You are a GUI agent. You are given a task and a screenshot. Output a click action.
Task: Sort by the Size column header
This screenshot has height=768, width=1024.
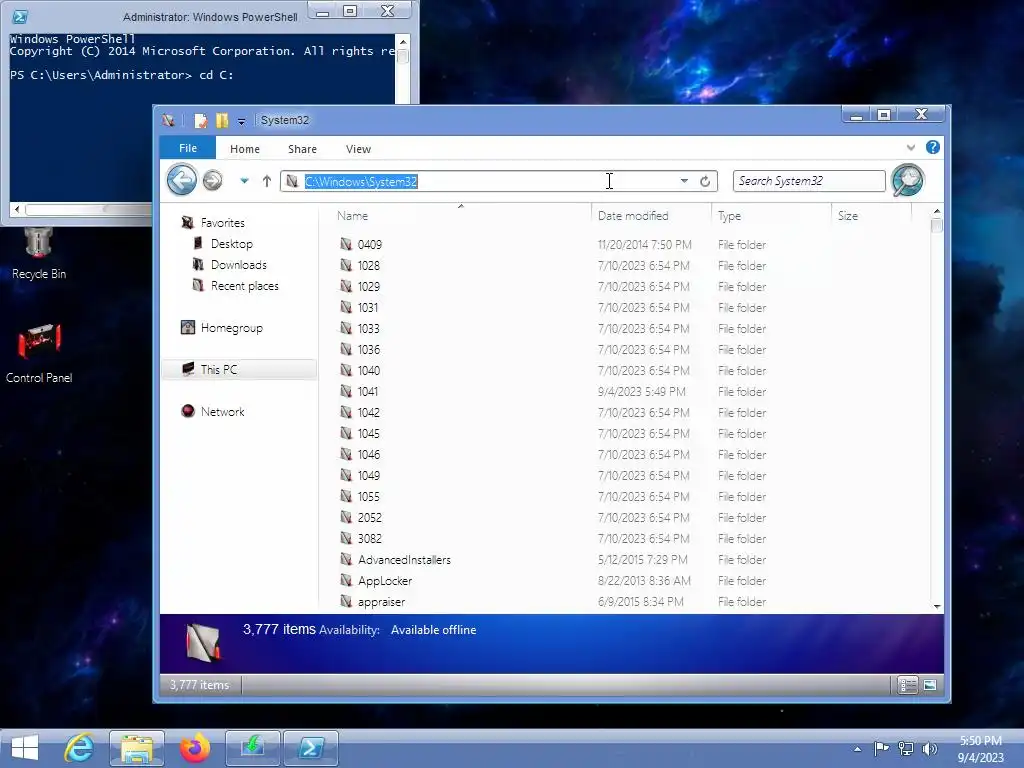pos(848,216)
